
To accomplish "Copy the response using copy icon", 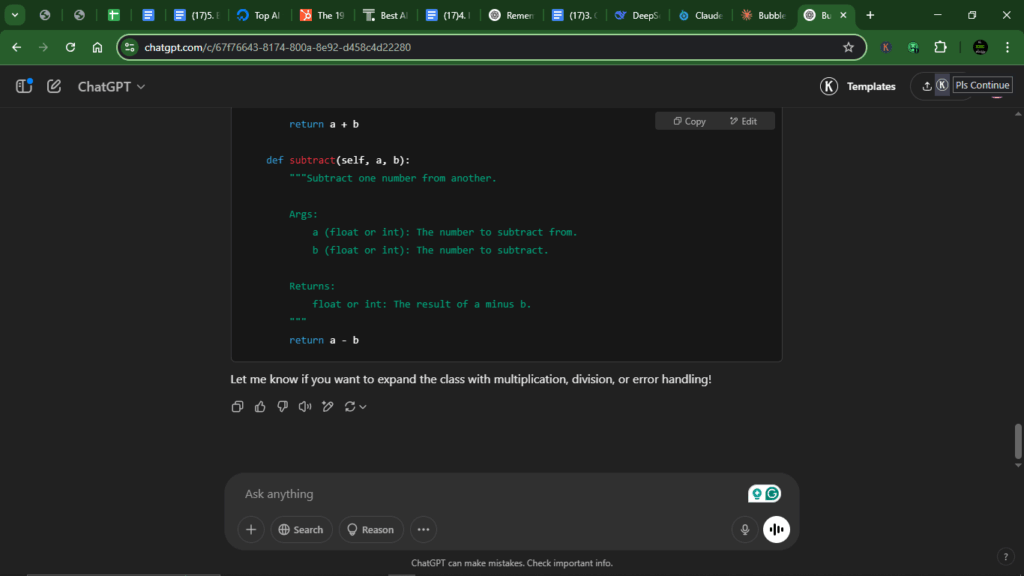I will pos(238,406).
